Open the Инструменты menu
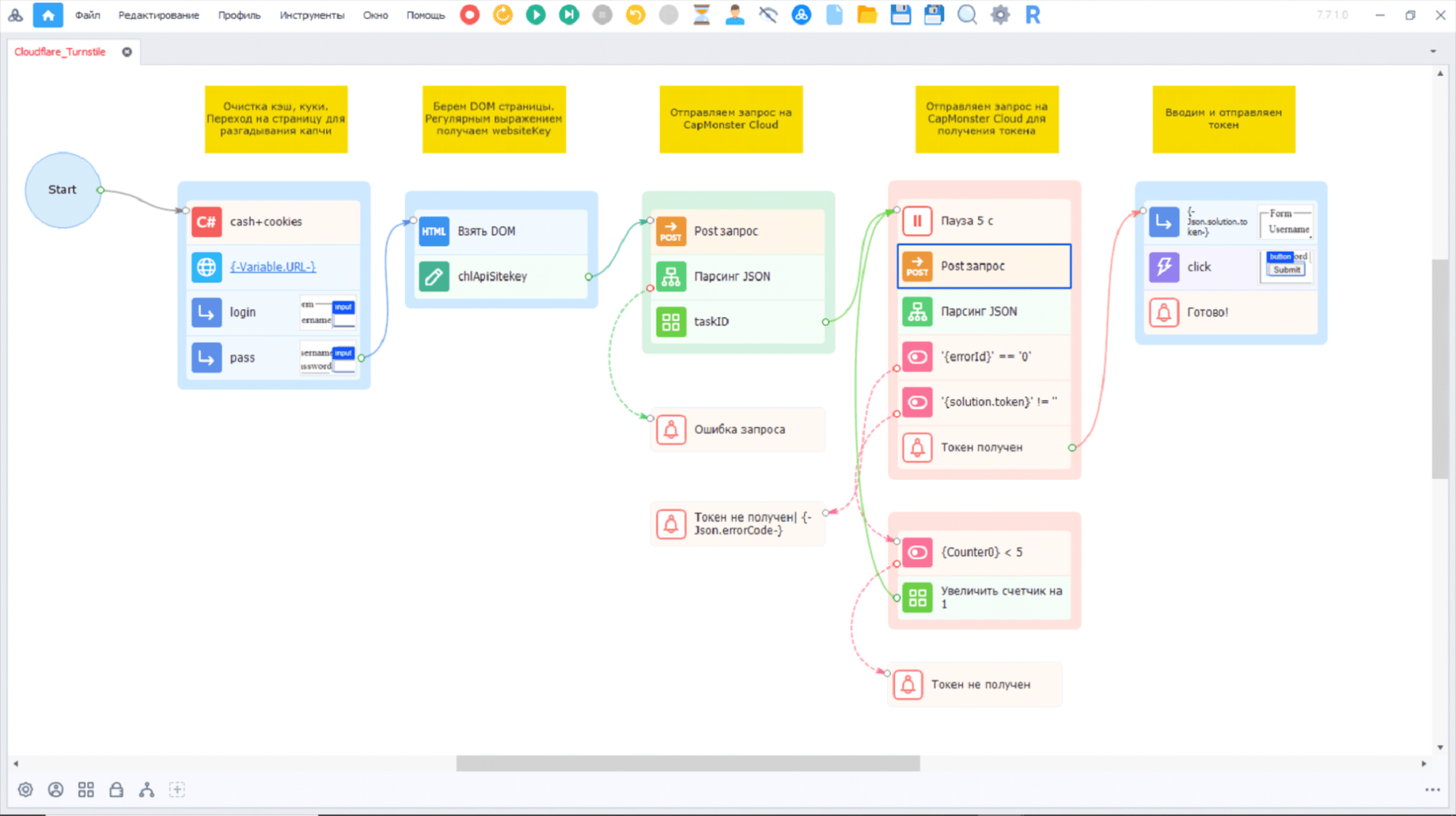This screenshot has width=1456, height=816. pos(312,15)
